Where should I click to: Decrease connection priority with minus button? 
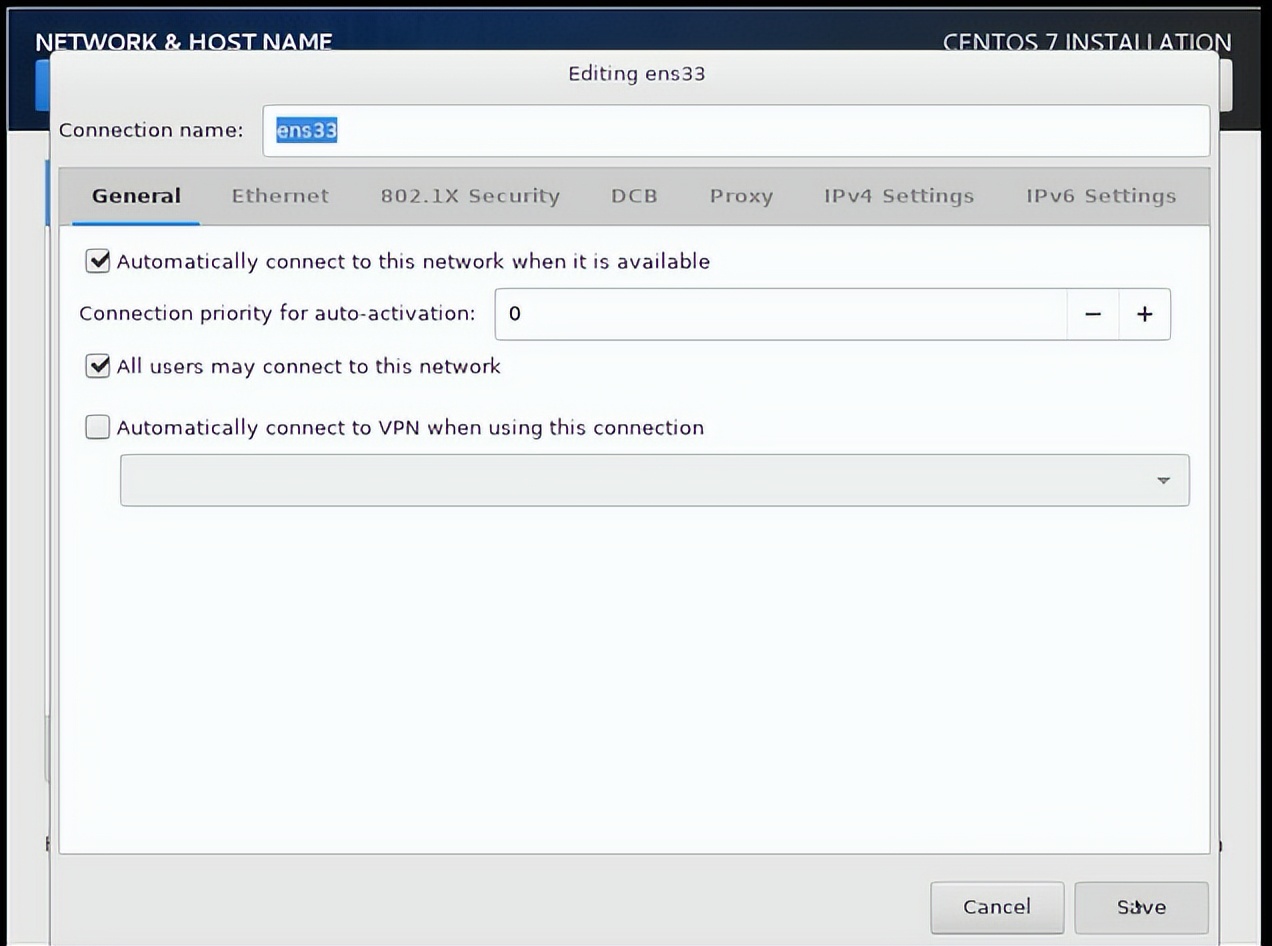(x=1093, y=314)
